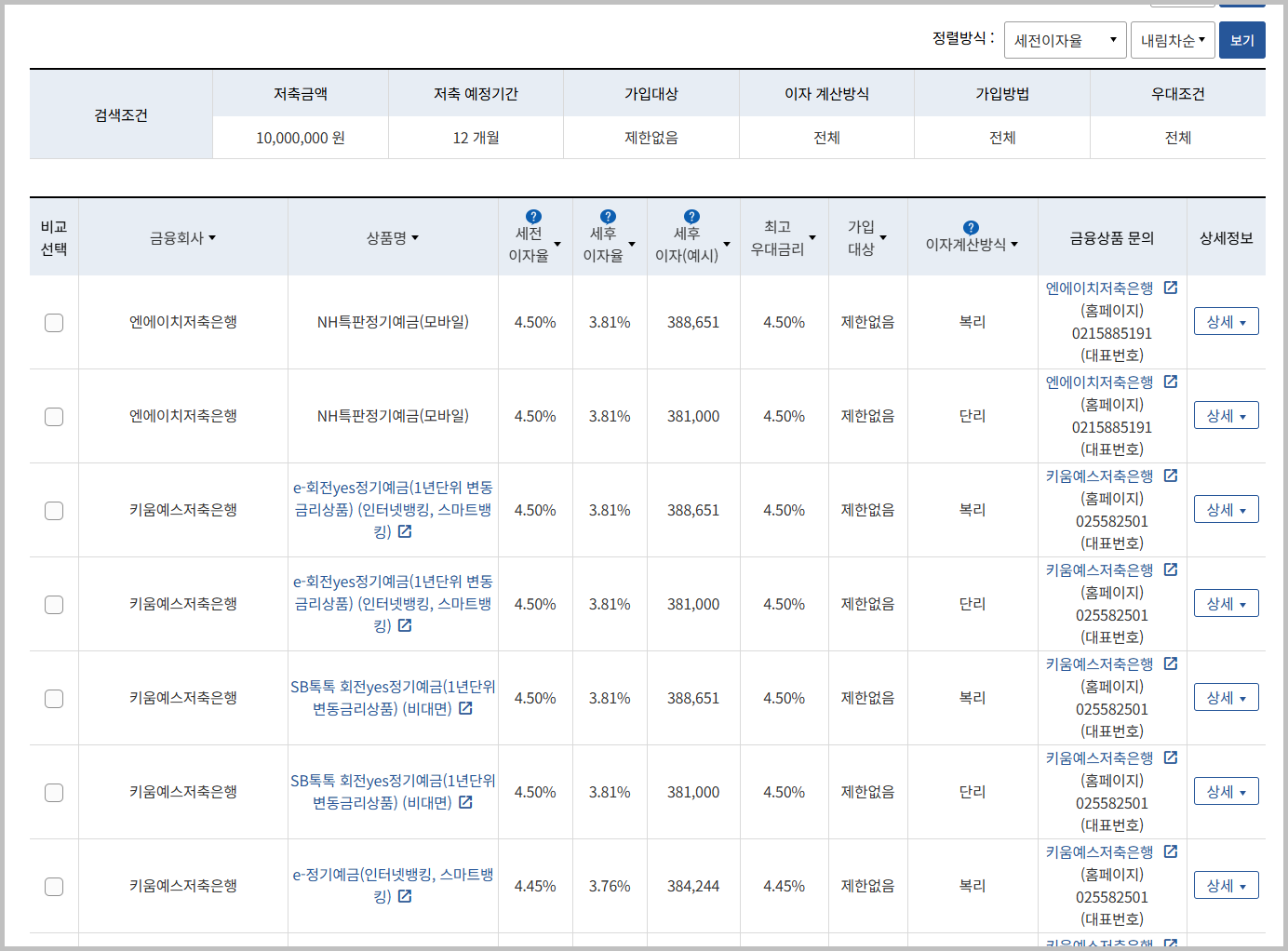Click 12 개월 savings period value
The image size is (1288, 951).
coord(476,138)
